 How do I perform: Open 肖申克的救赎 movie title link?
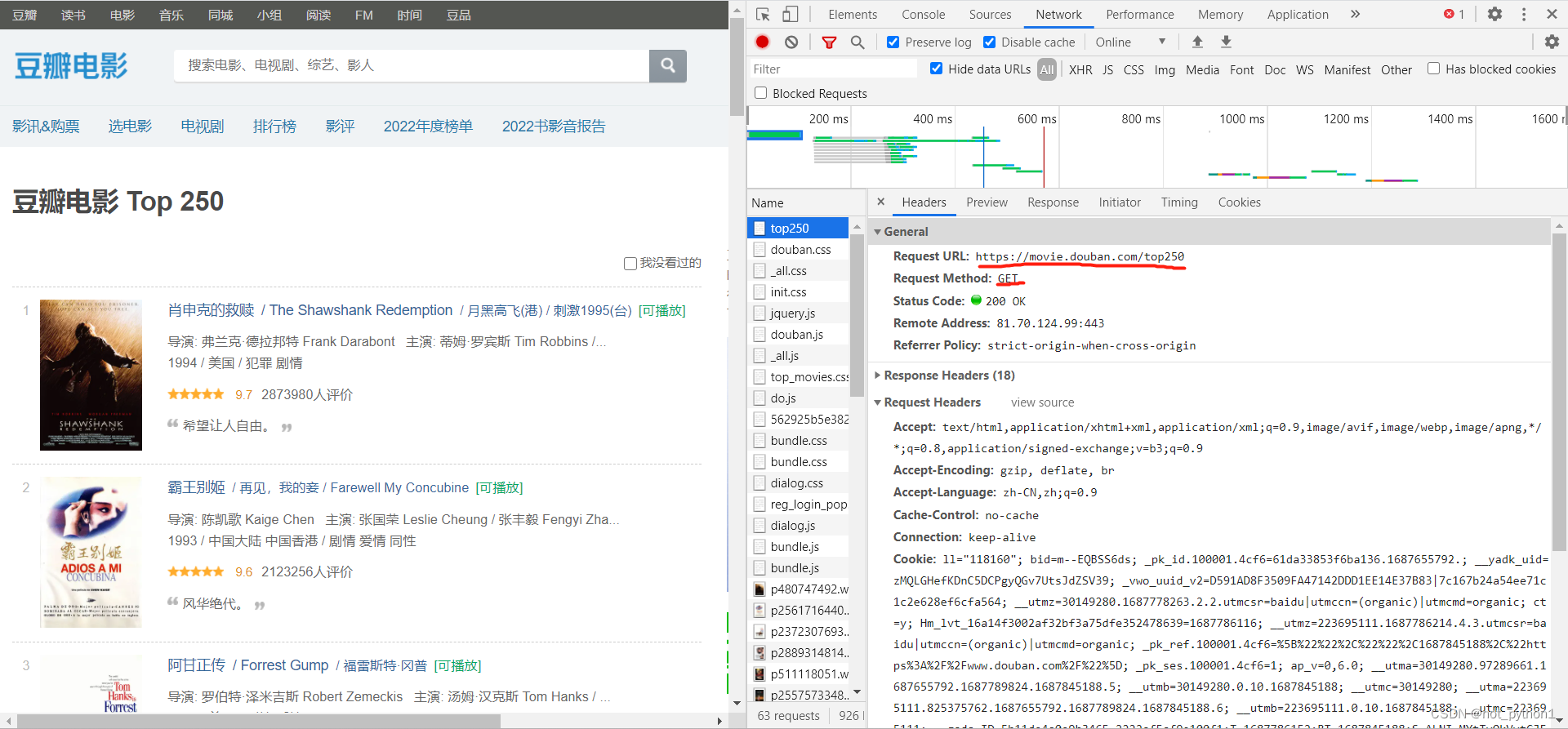tap(211, 310)
